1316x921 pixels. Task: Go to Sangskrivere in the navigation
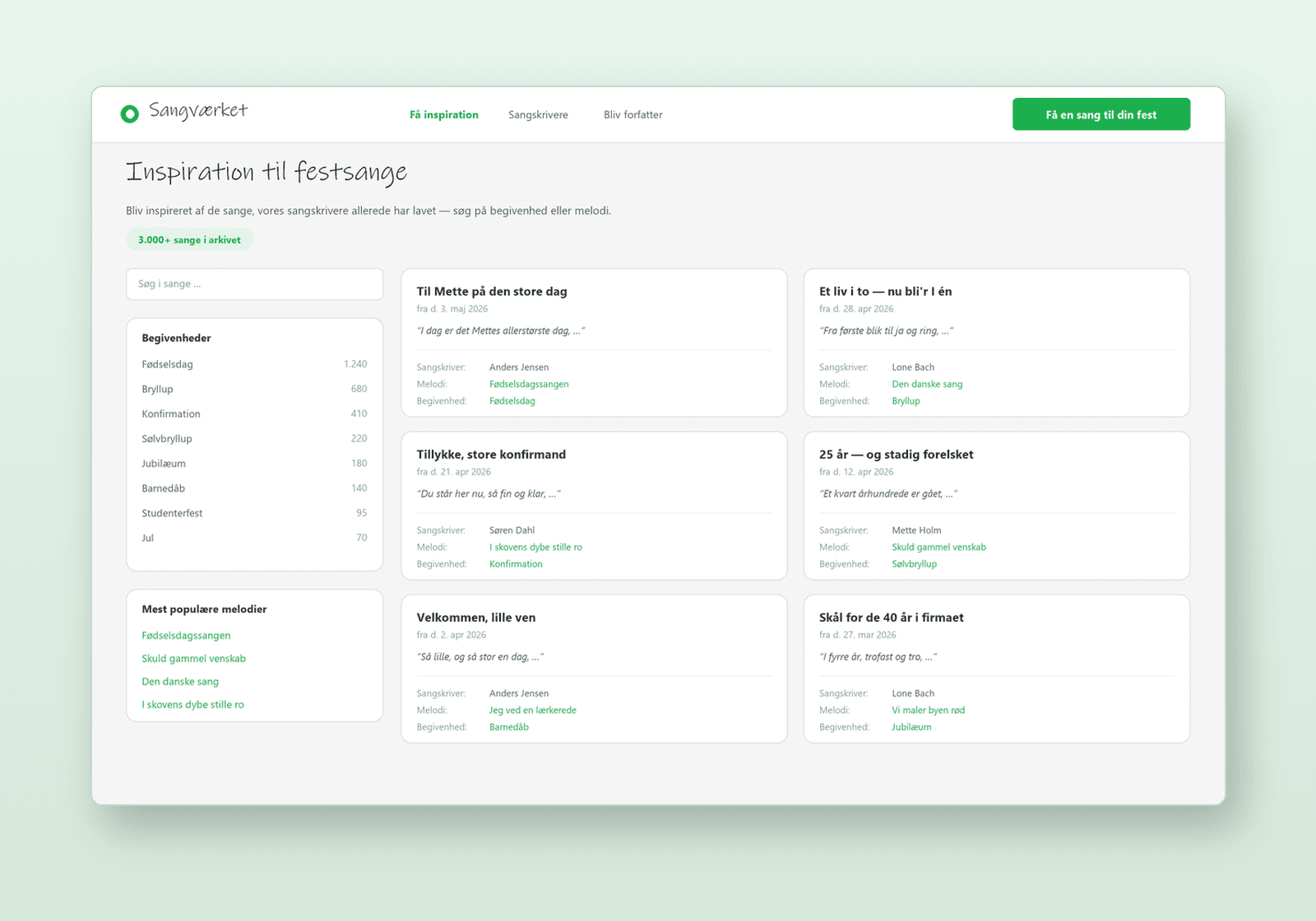coord(538,115)
